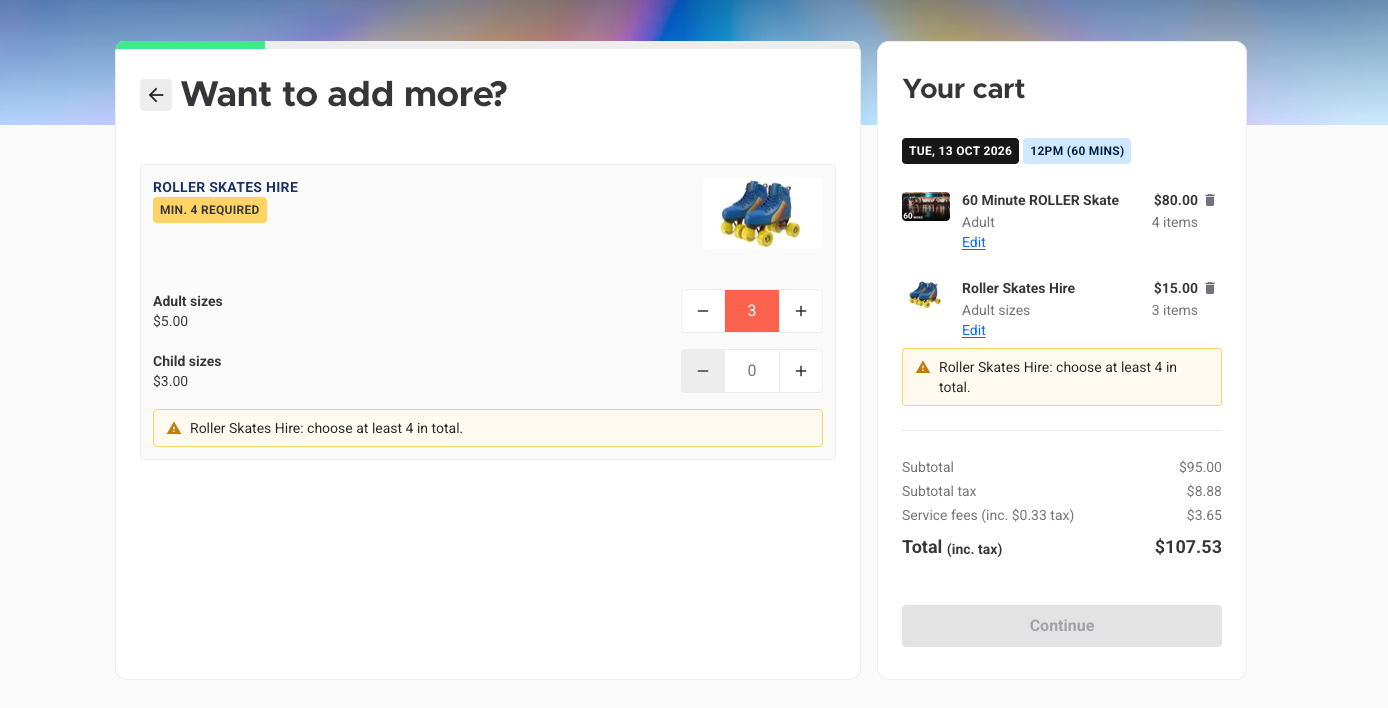
Task: Click the 60 Minute ROLLER Skate cart thumbnail
Action: [926, 207]
